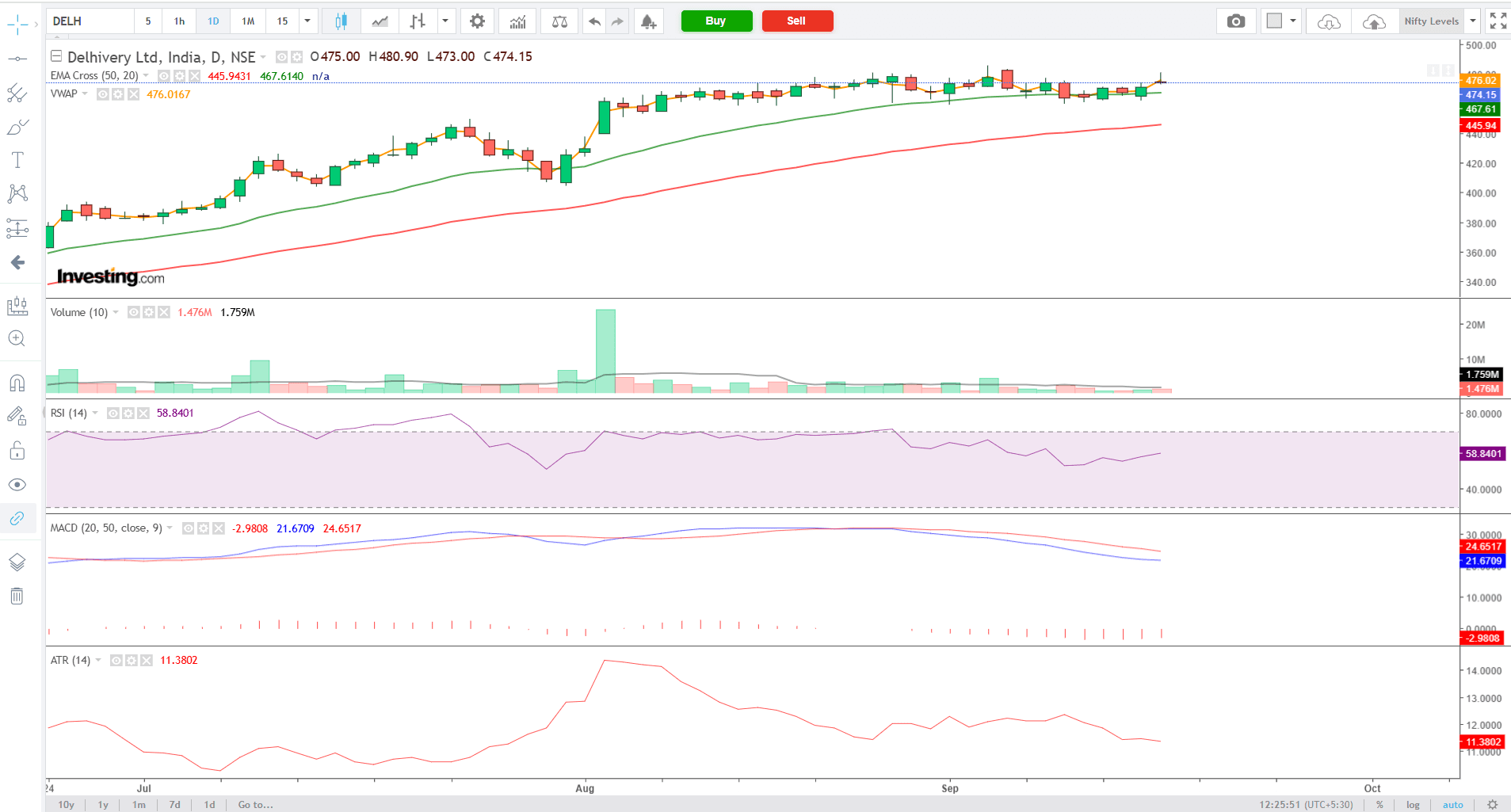Image resolution: width=1511 pixels, height=812 pixels.
Task: Toggle hide all drawings eye icon
Action: pyautogui.click(x=17, y=484)
